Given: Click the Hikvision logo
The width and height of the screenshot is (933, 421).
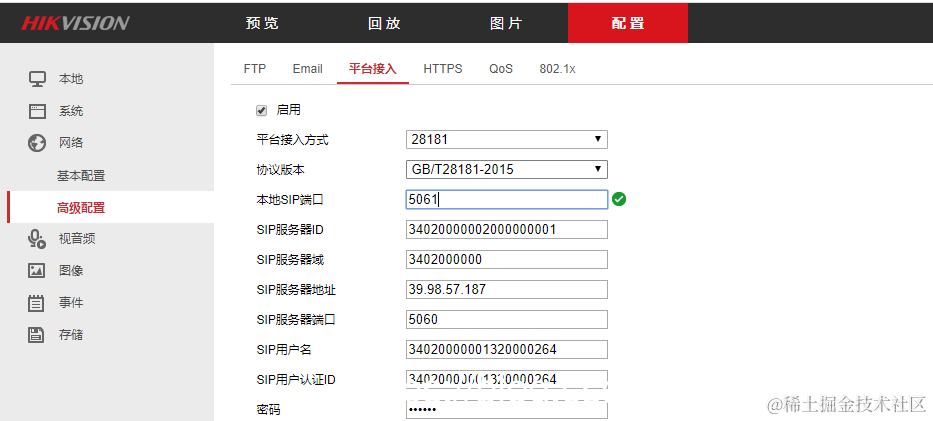Looking at the screenshot, I should [x=75, y=23].
